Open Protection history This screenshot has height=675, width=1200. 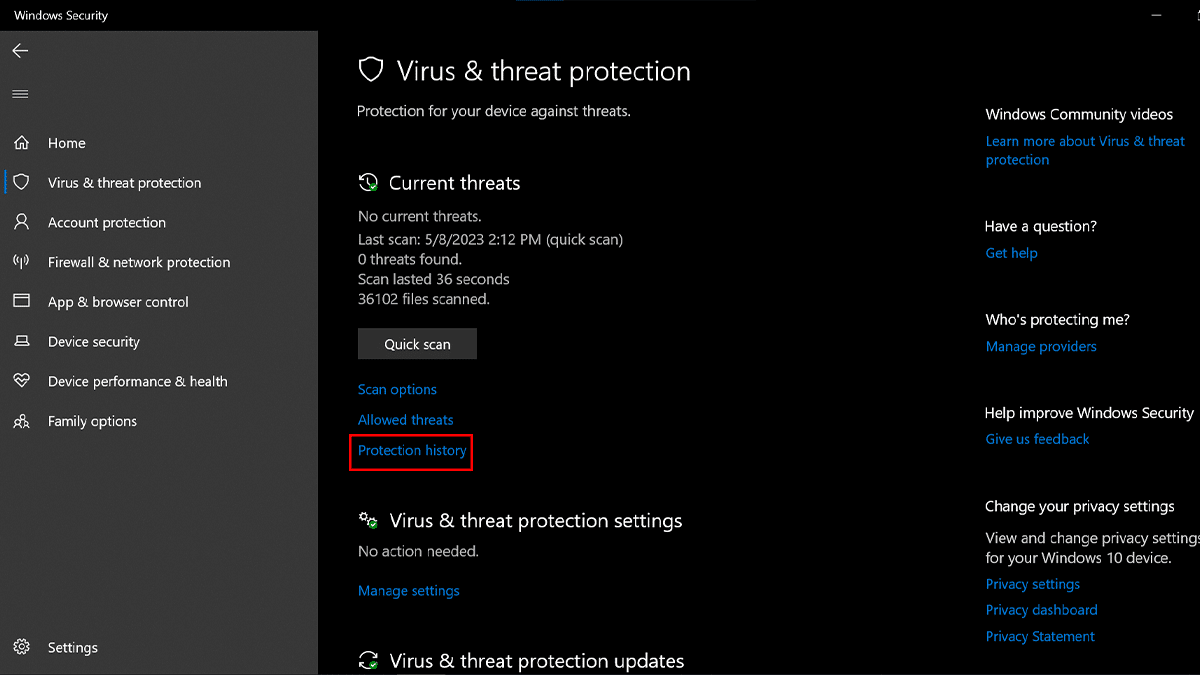[412, 451]
